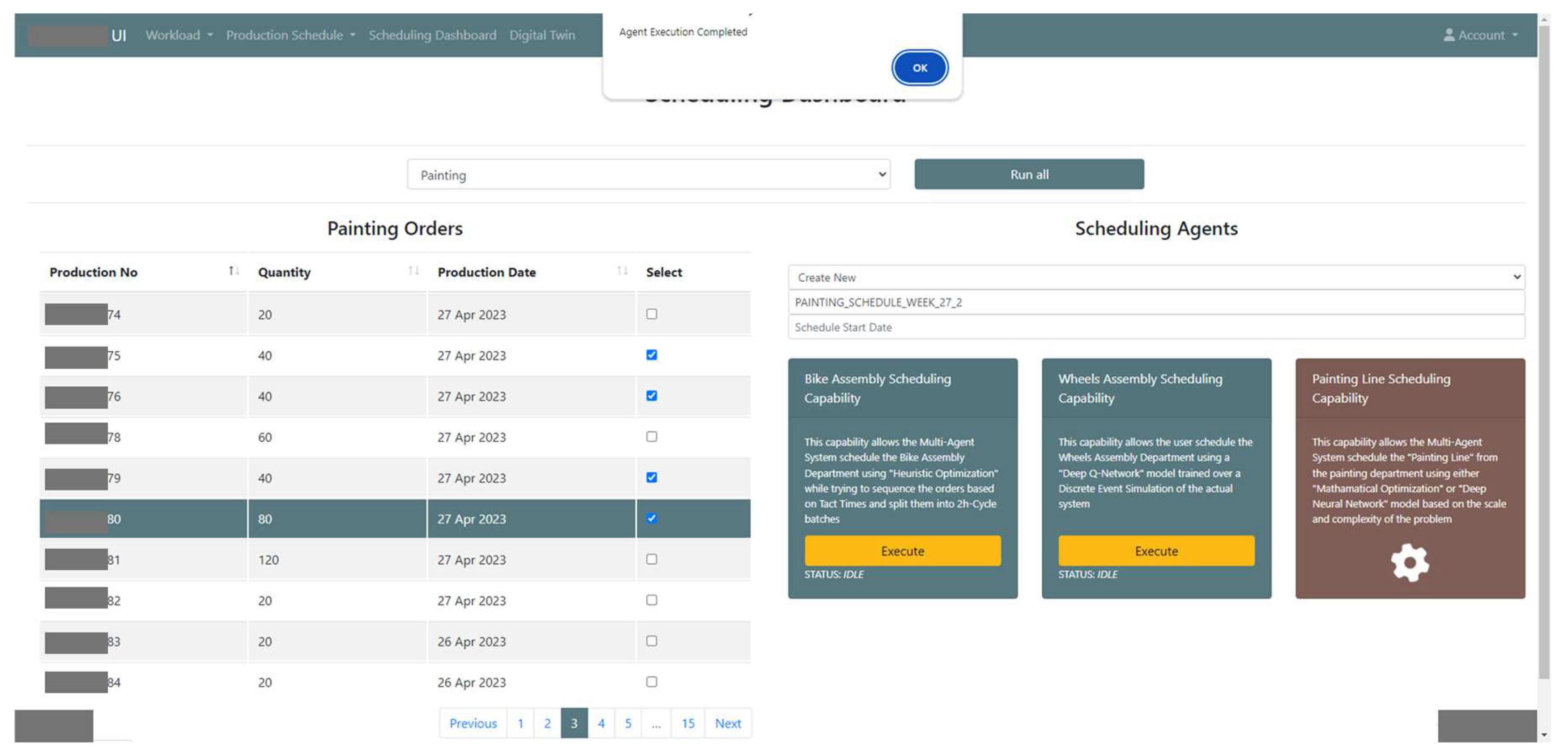Uncheck the Select box for order 75
The width and height of the screenshot is (1568, 756).
pyautogui.click(x=651, y=355)
